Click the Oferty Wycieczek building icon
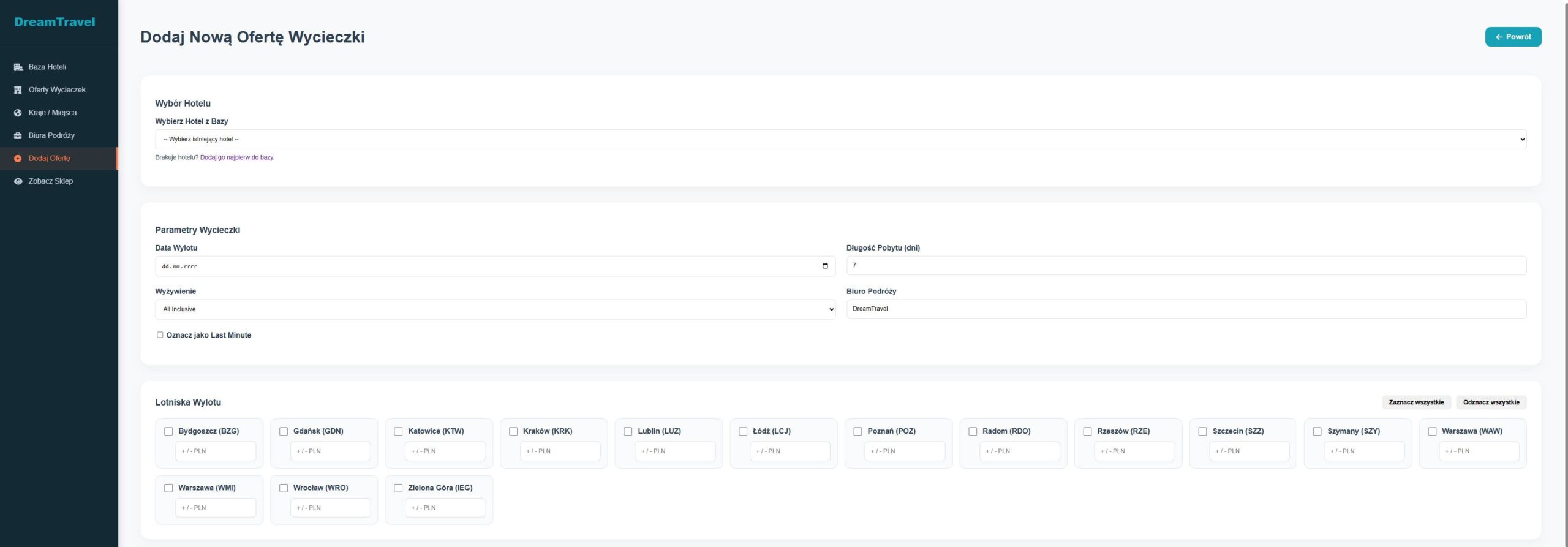The width and height of the screenshot is (1568, 547). pos(18,90)
